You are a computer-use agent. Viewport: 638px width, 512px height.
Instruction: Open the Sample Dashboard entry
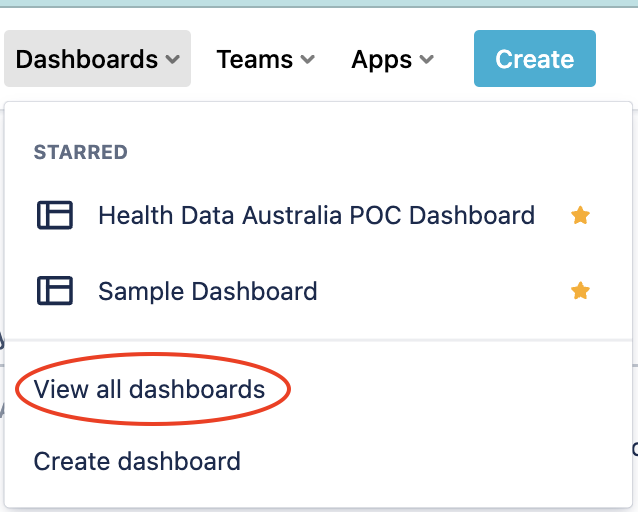click(208, 291)
